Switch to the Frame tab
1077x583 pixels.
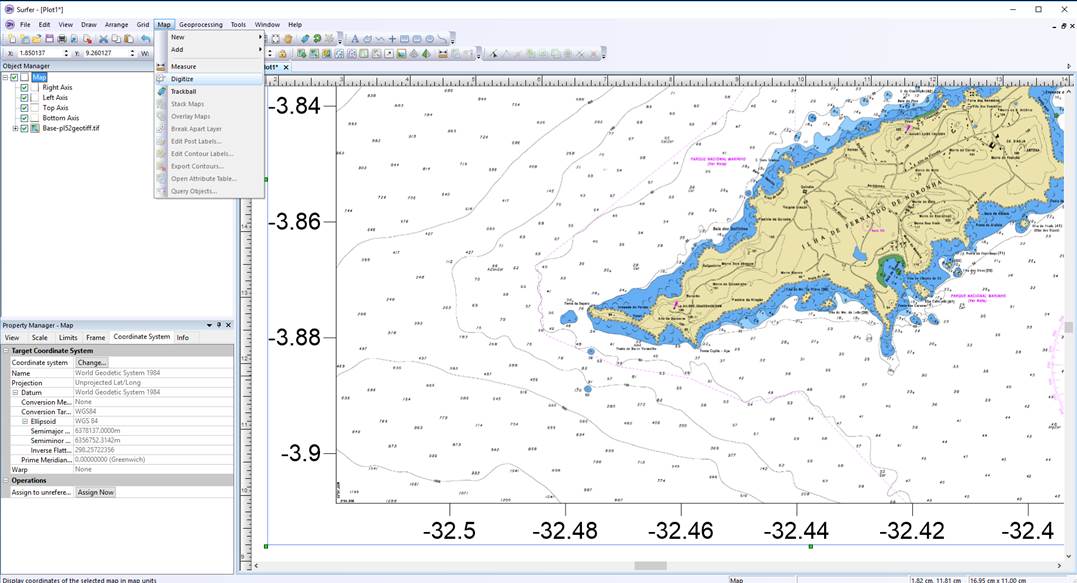coord(95,338)
